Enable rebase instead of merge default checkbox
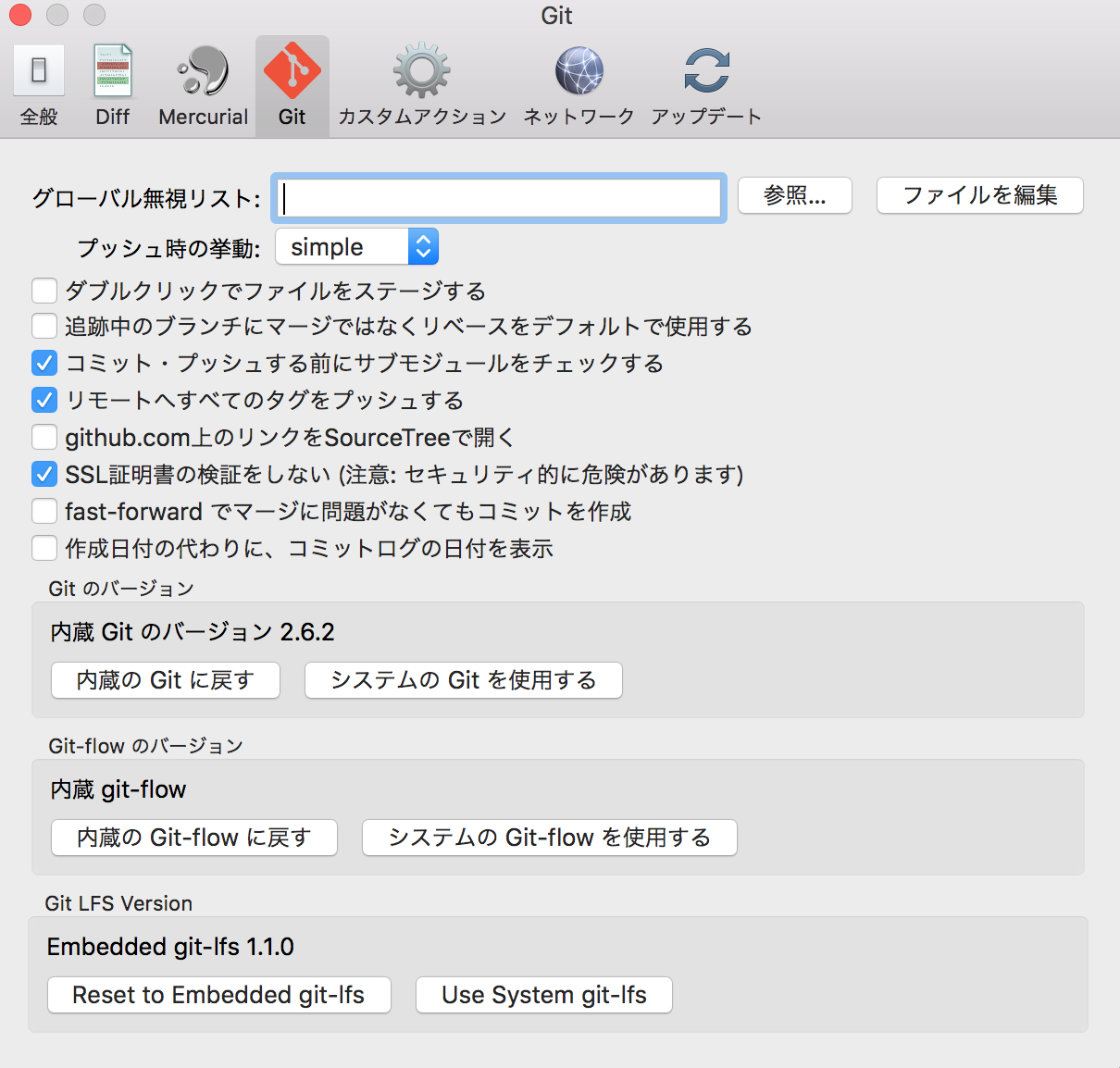 44,326
